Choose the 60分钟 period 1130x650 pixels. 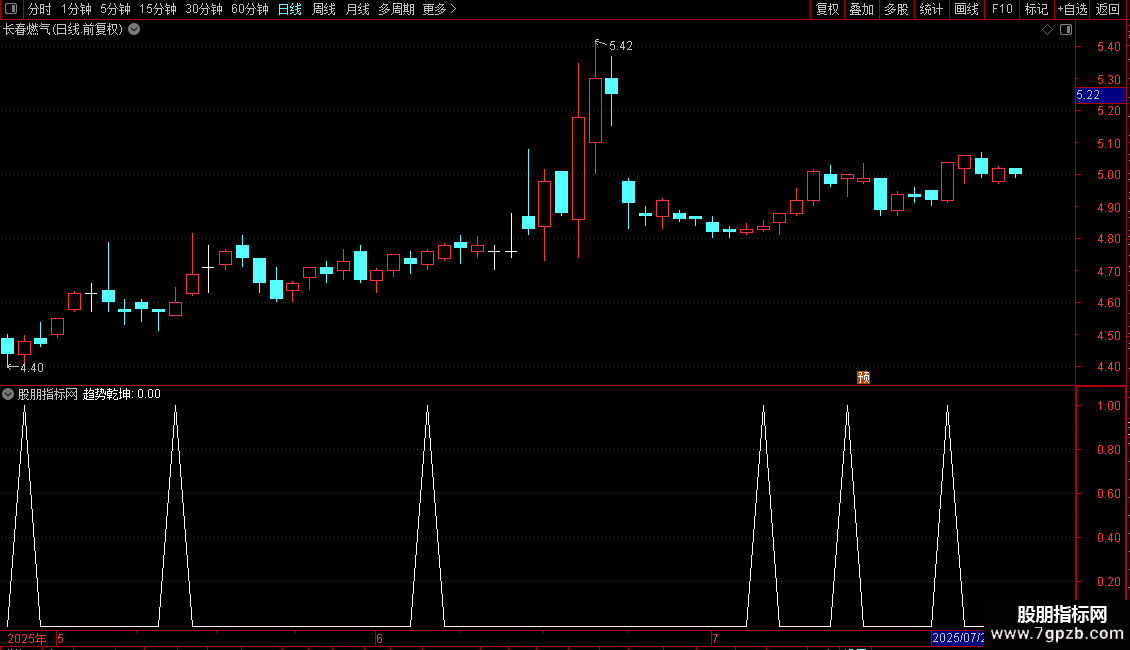(250, 9)
